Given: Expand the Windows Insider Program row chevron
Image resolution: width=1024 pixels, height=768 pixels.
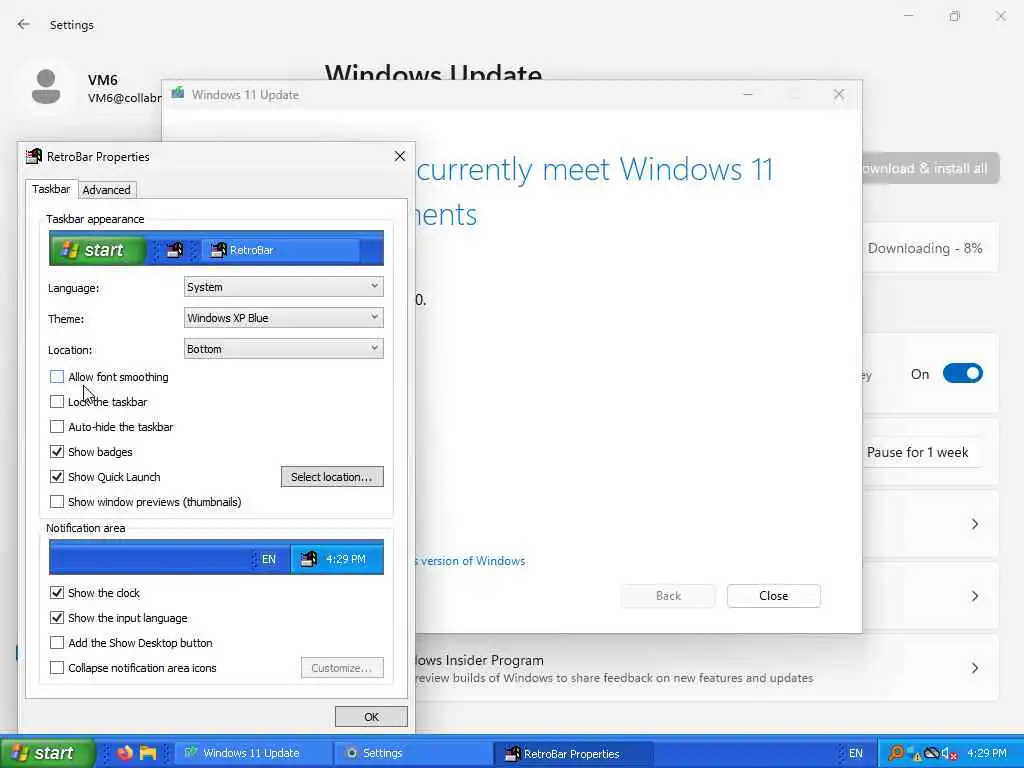Looking at the screenshot, I should pyautogui.click(x=974, y=667).
